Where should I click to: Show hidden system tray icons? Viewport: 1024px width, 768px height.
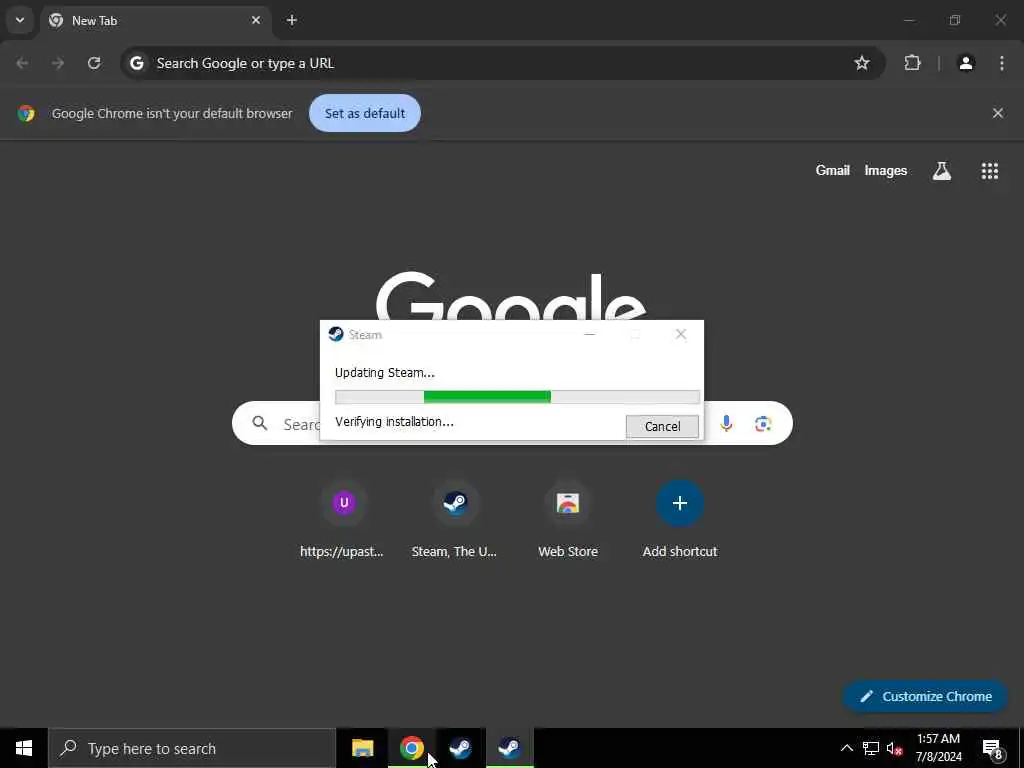[x=846, y=748]
